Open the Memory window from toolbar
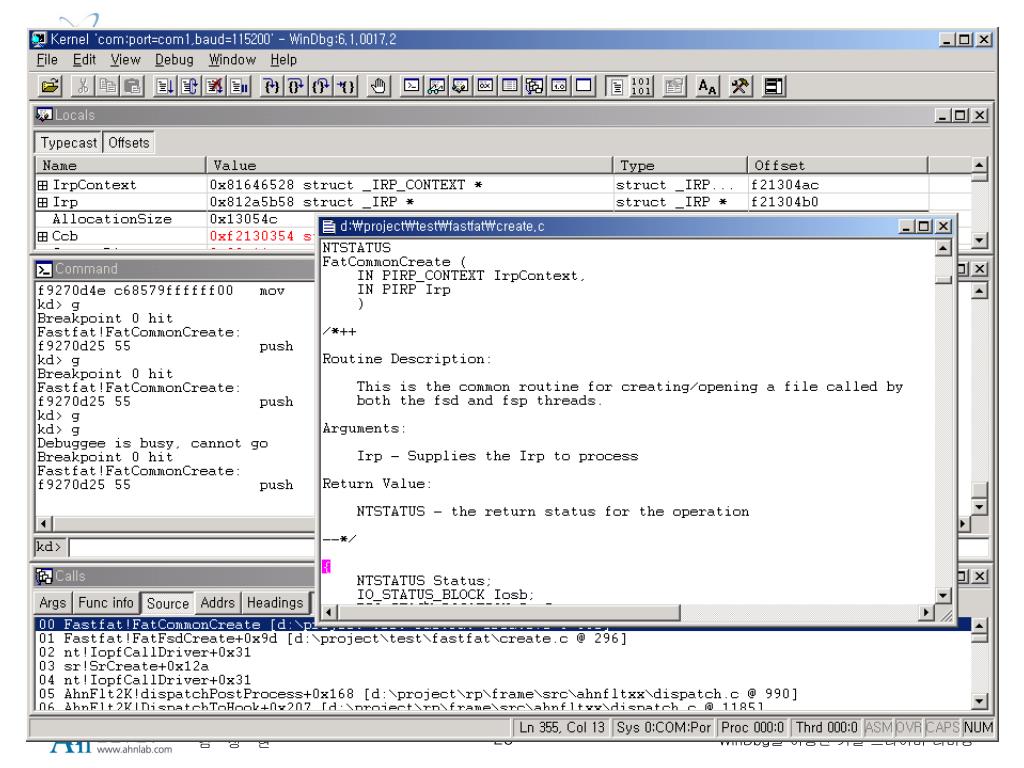This screenshot has width=1024, height=768. [x=510, y=86]
